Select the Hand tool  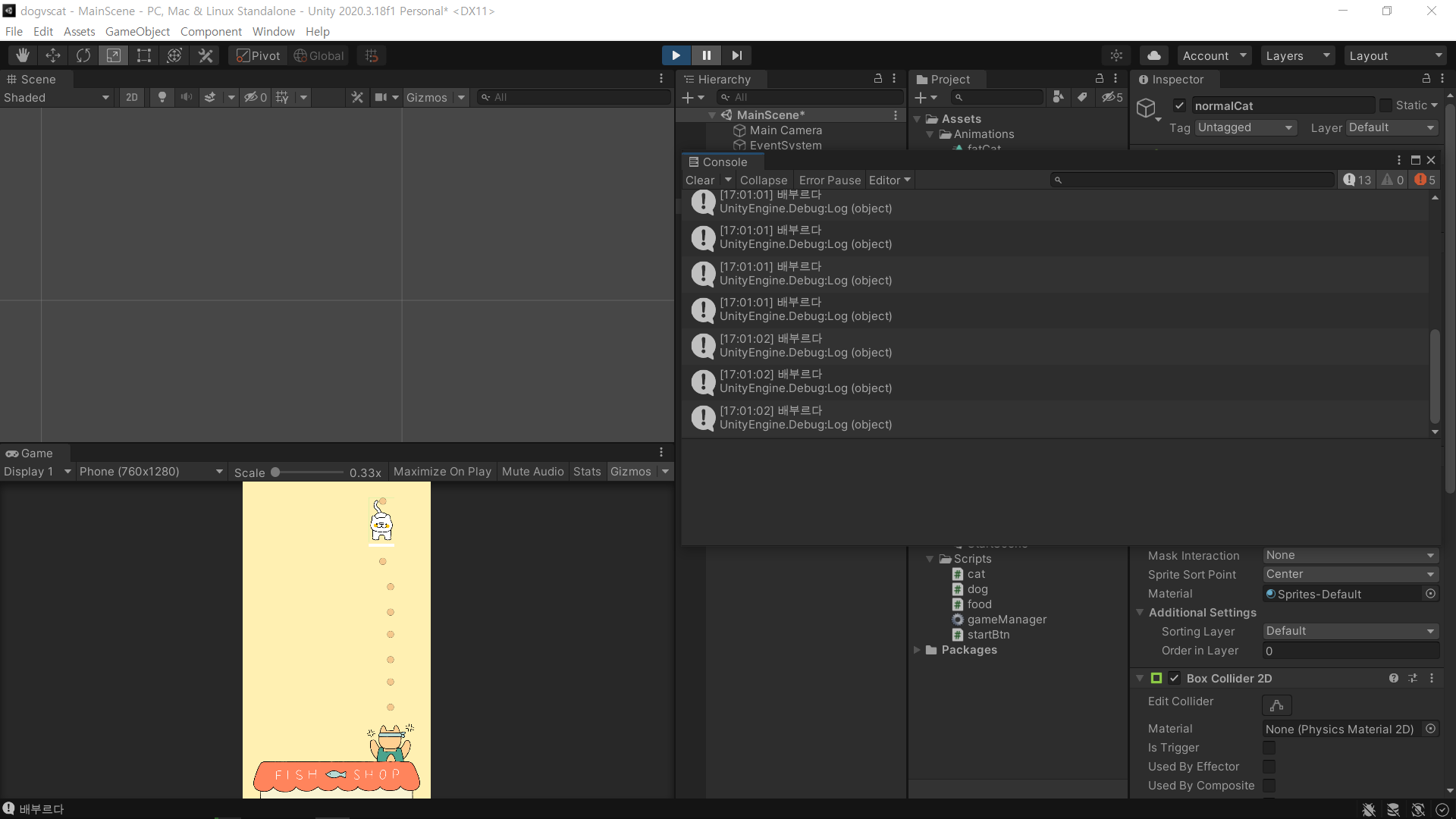click(23, 55)
